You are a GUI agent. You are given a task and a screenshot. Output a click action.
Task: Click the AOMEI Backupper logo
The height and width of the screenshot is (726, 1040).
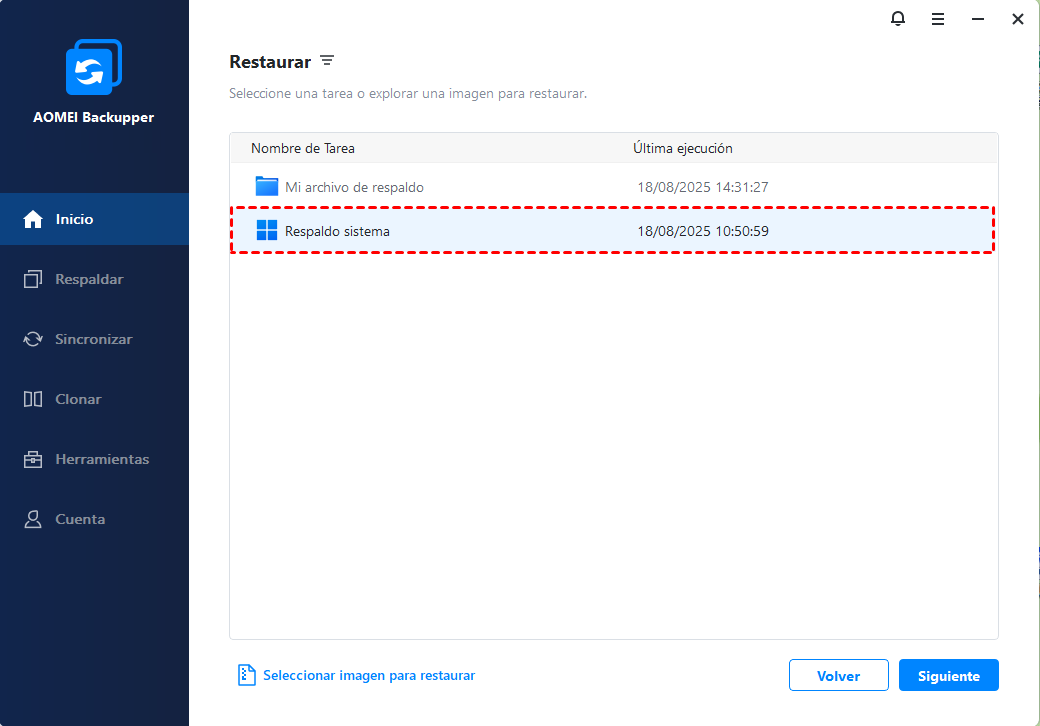[94, 67]
